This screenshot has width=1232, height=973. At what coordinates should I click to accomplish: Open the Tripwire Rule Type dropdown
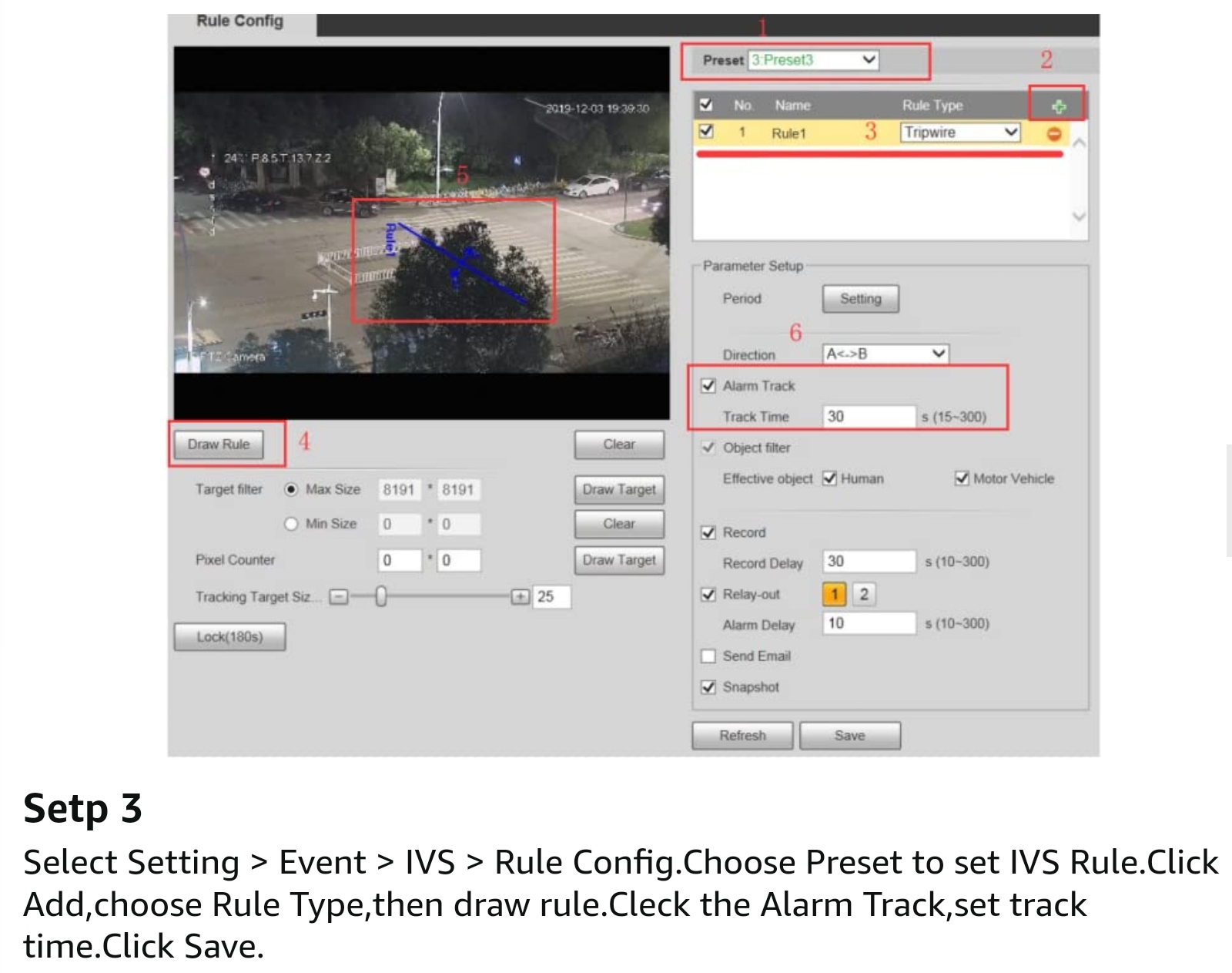pyautogui.click(x=961, y=133)
